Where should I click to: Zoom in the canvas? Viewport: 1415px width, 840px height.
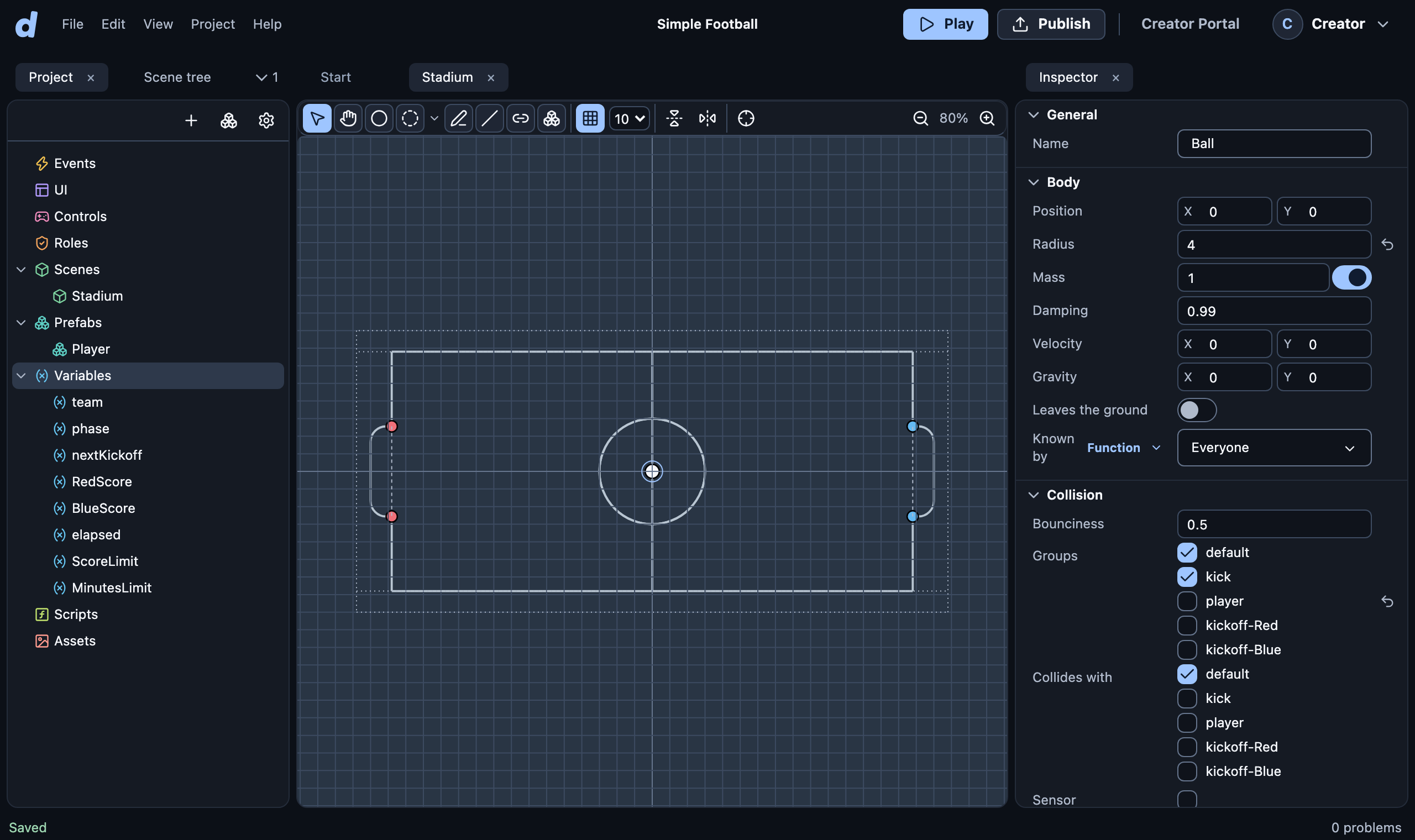point(987,118)
